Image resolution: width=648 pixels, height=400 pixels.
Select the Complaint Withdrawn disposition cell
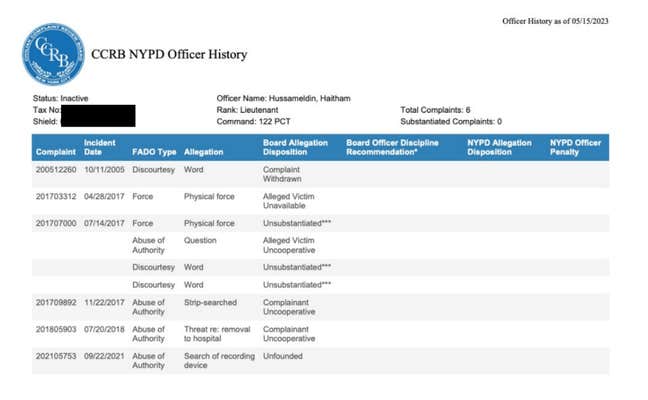pos(285,174)
